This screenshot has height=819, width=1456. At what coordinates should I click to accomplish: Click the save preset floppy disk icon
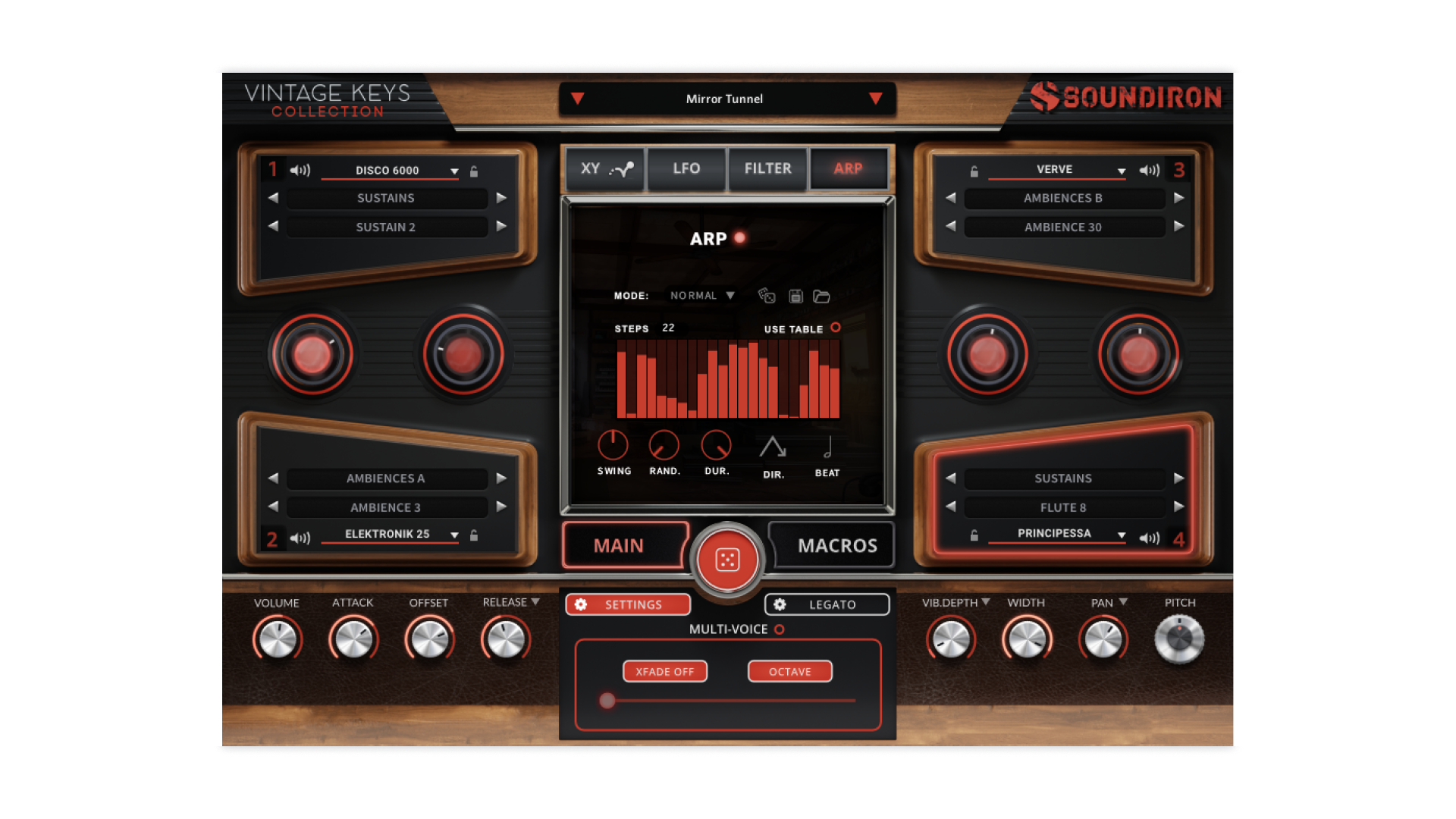795,296
